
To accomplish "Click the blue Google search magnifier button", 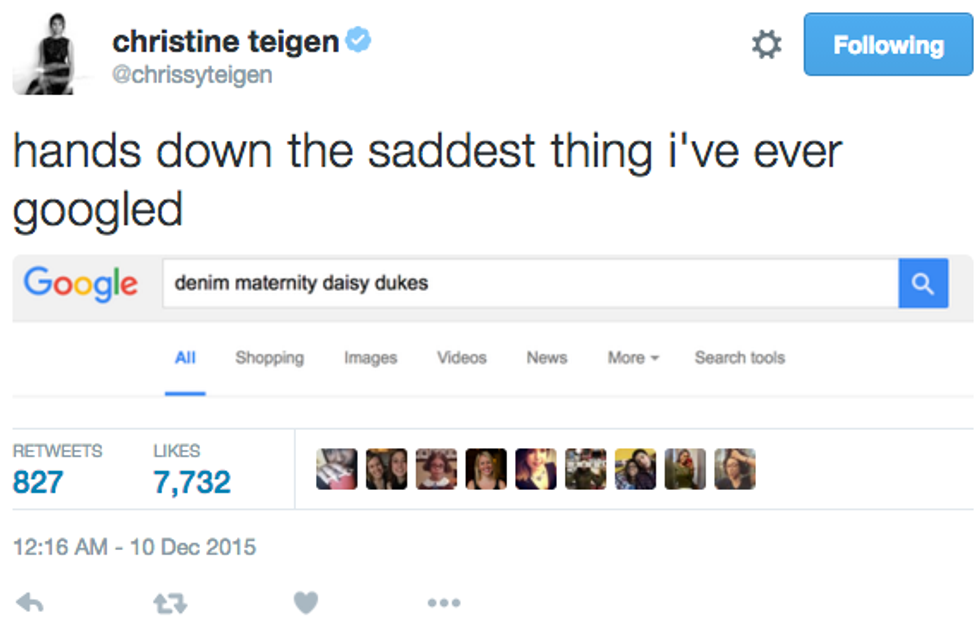I will (x=923, y=284).
